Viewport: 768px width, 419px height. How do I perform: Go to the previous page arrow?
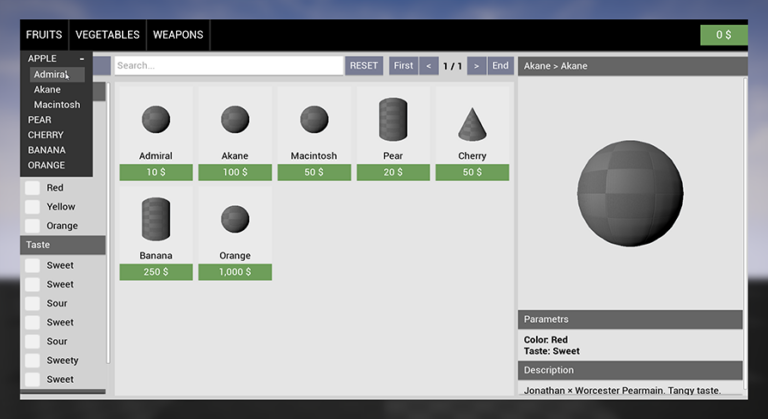[429, 66]
